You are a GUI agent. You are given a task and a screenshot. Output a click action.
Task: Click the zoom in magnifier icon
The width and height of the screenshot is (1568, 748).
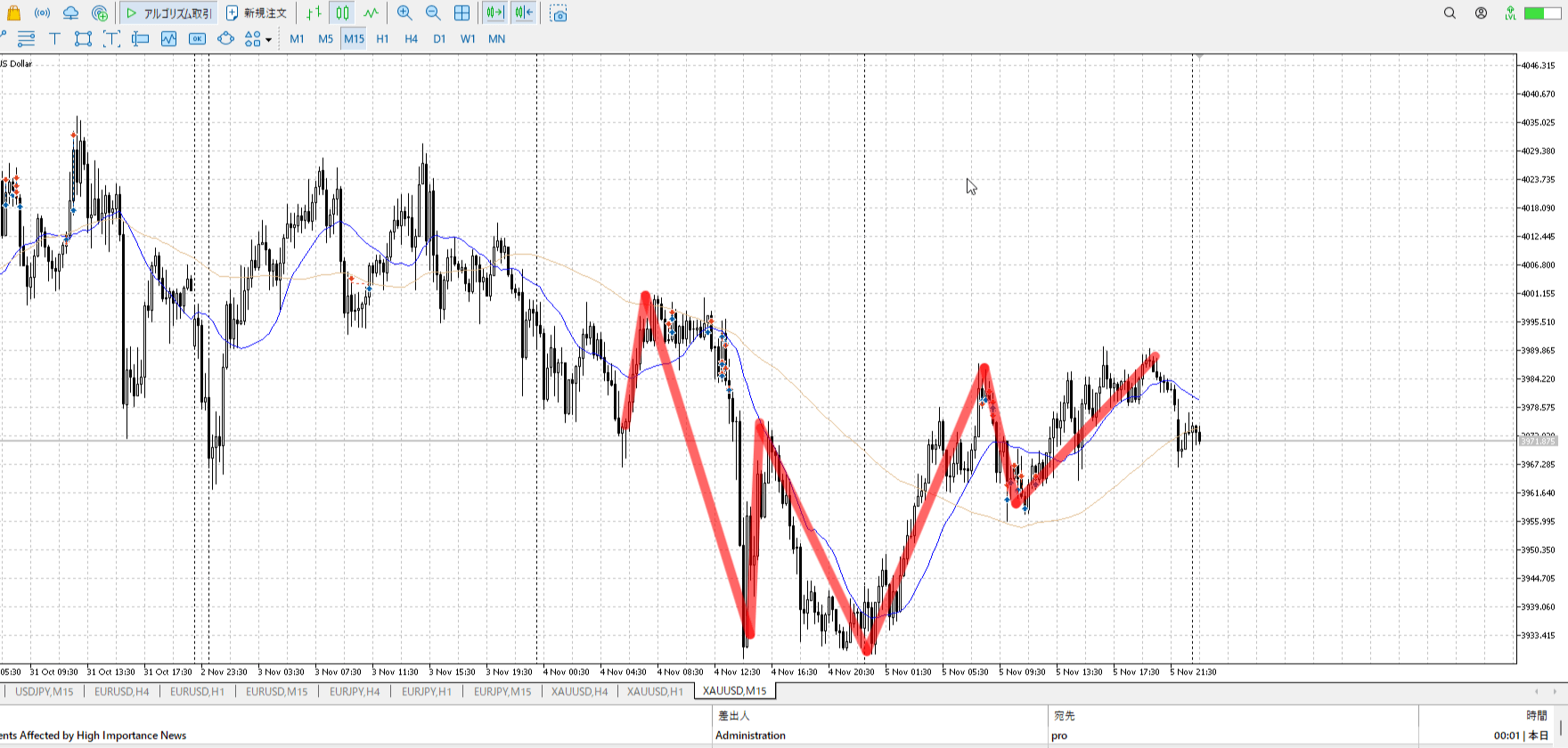[404, 13]
